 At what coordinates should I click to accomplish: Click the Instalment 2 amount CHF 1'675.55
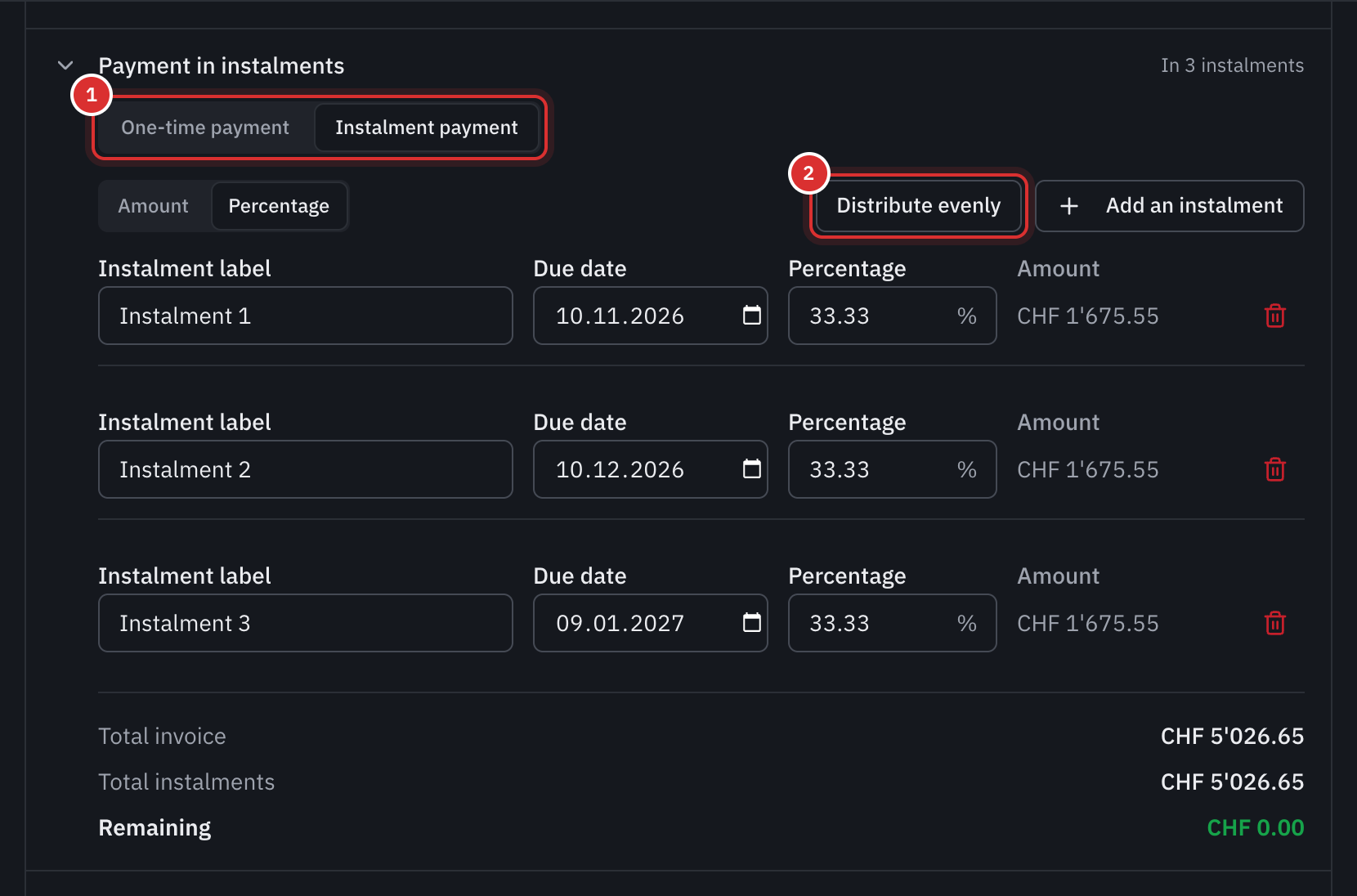point(1088,469)
